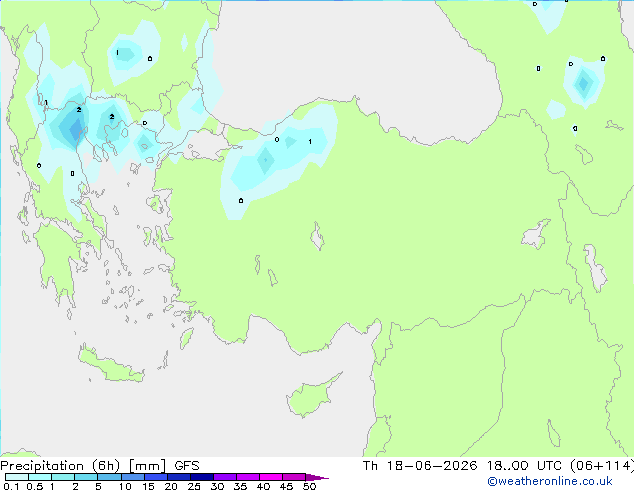Open the weatheronline.co.uk copyright link
Image resolution: width=634 pixels, height=490 pixels.
tap(550, 481)
